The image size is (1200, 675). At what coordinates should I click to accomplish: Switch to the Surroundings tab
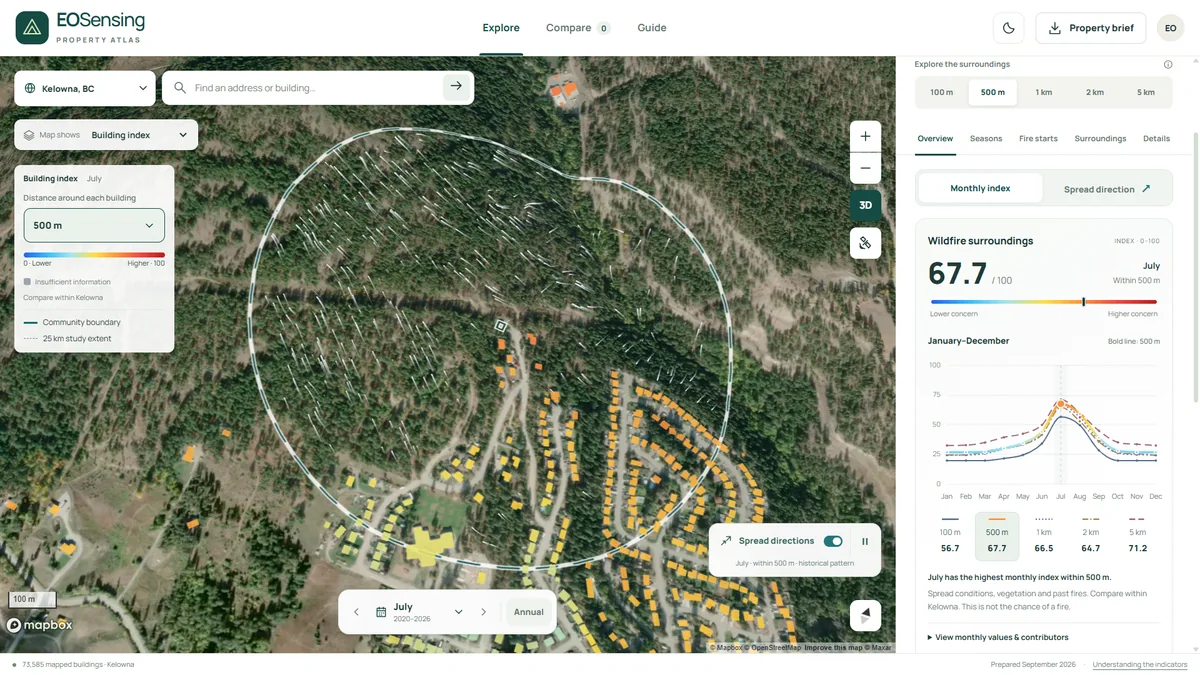pyautogui.click(x=1100, y=139)
